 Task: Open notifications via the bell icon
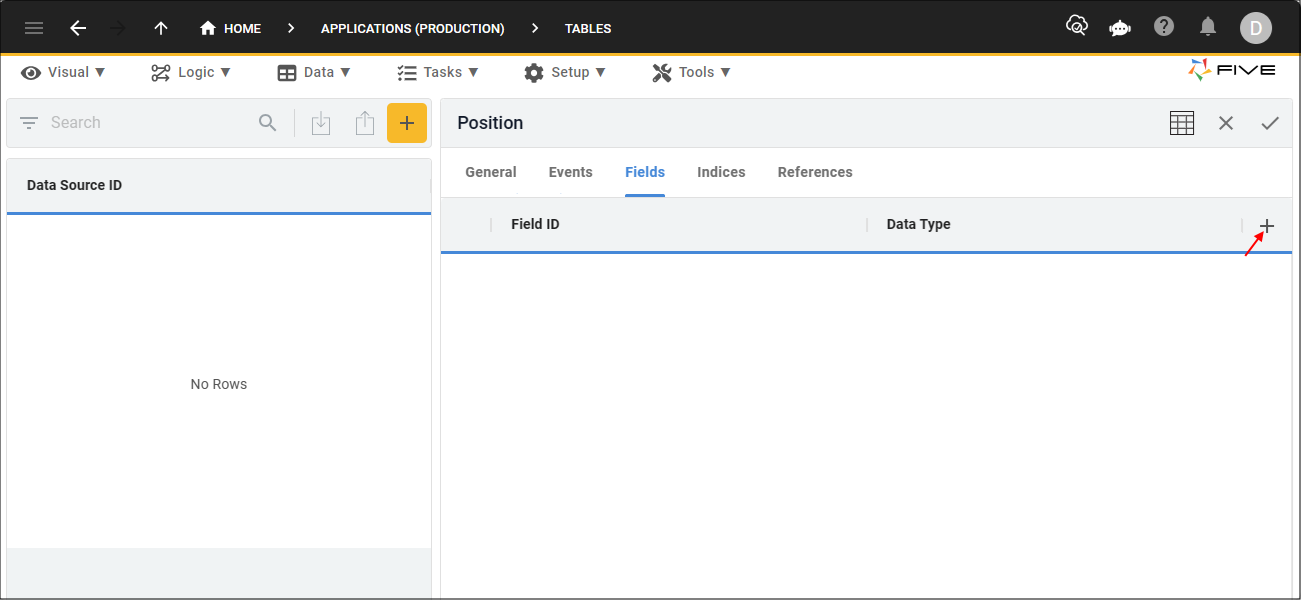pyautogui.click(x=1208, y=27)
